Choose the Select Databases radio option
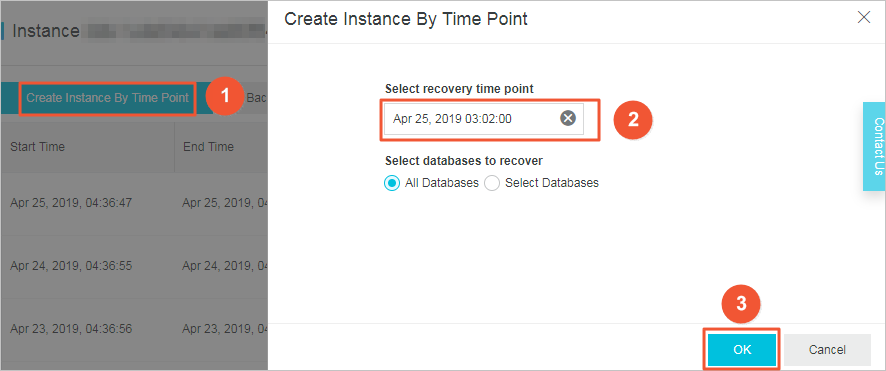886x371 pixels. (x=492, y=183)
